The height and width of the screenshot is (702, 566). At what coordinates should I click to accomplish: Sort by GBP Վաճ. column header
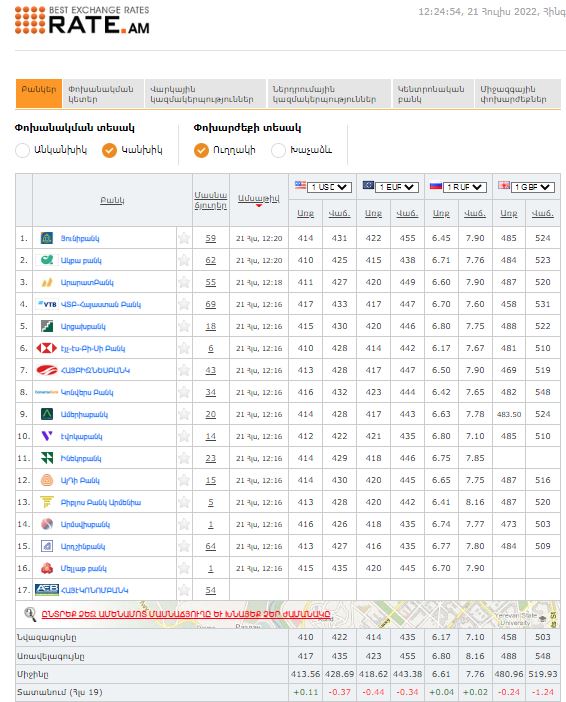pos(543,213)
